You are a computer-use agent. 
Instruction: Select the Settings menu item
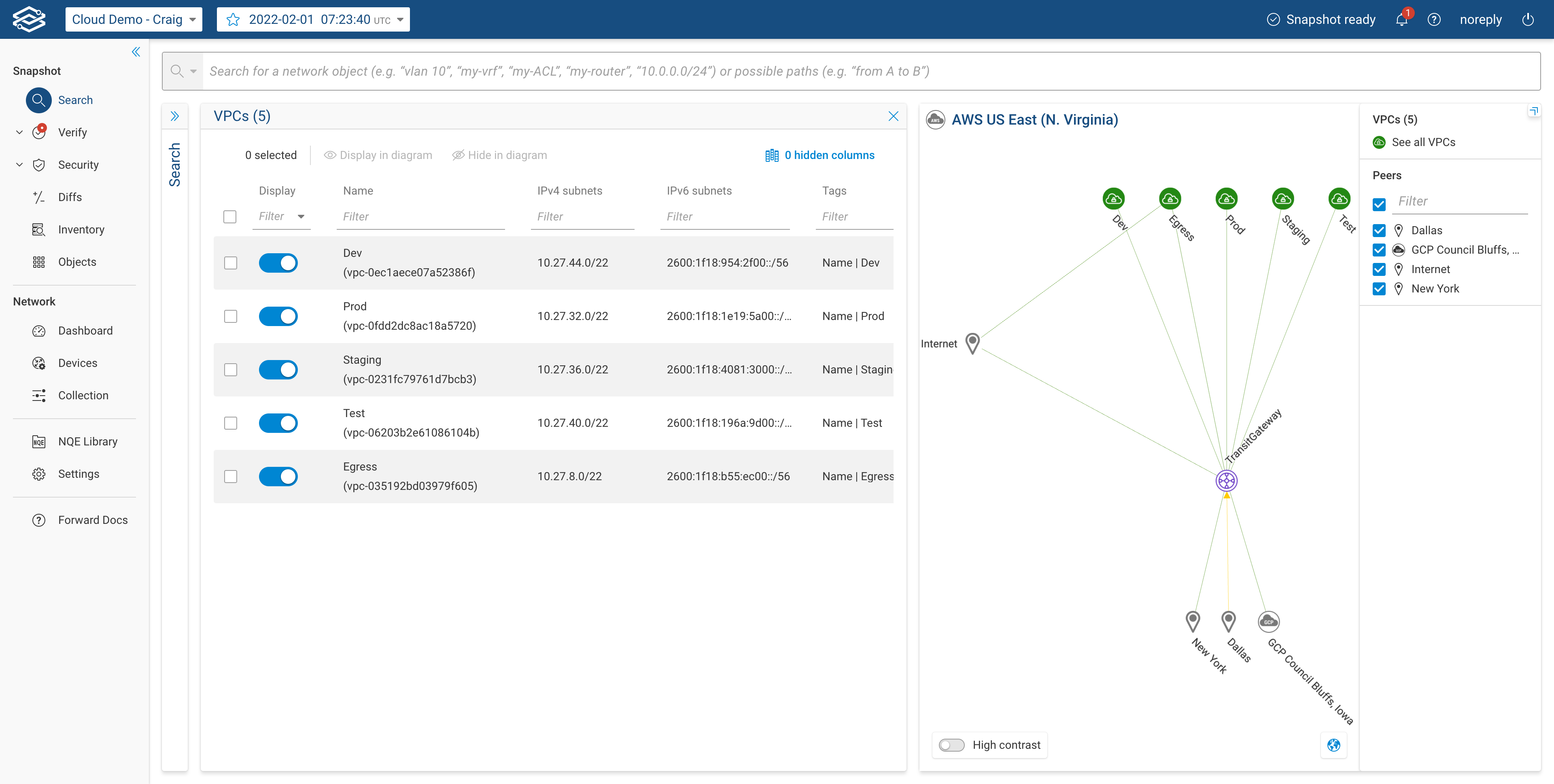tap(79, 473)
